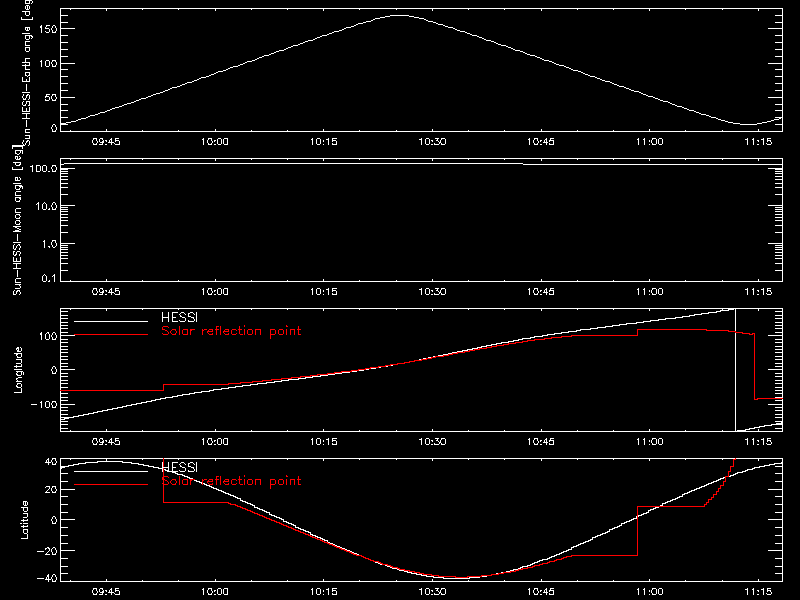The height and width of the screenshot is (600, 800).
Task: Click the peak of the Earth angle curve
Action: 401,16
